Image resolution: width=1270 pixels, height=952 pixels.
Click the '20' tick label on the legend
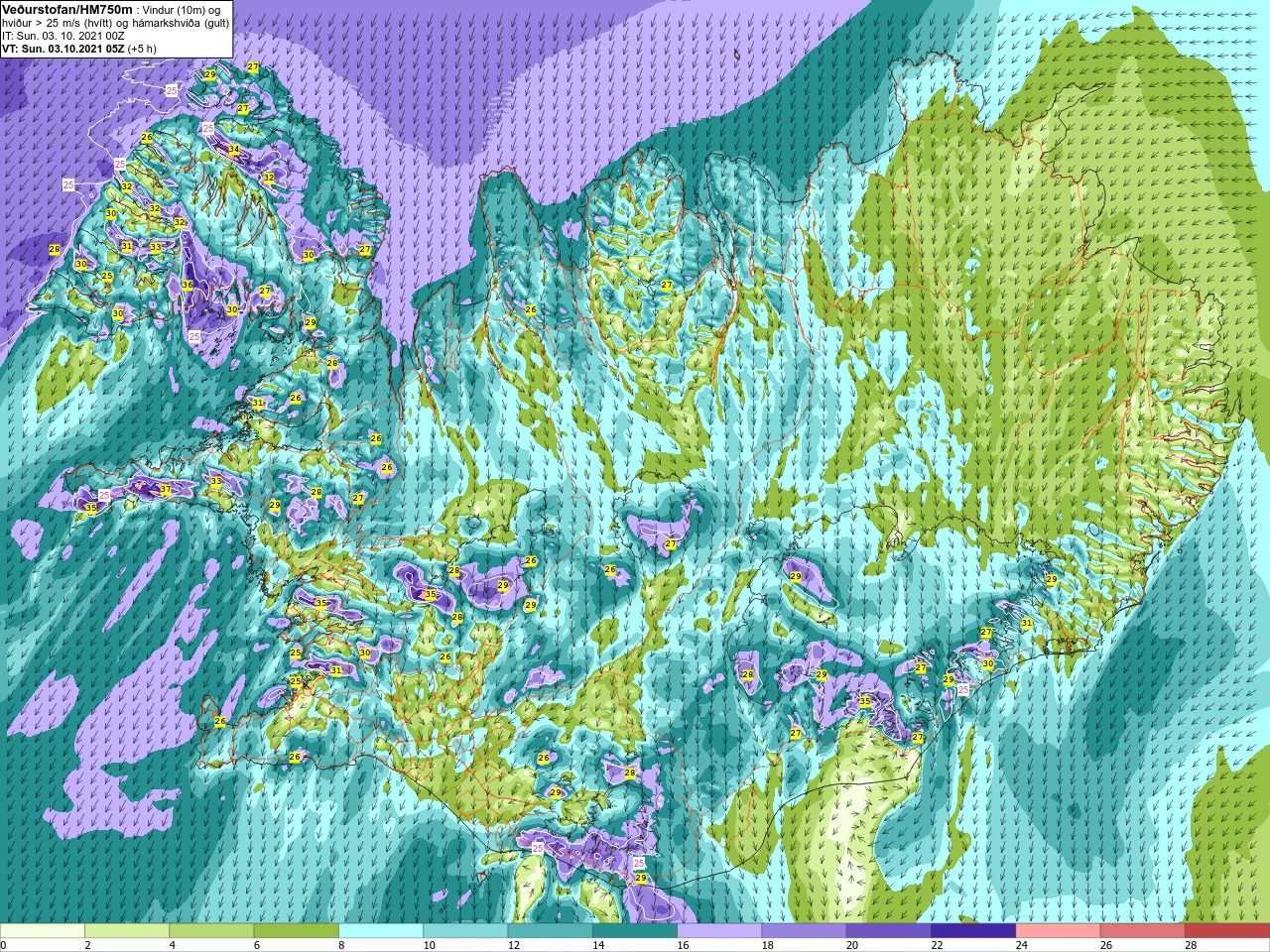(852, 945)
